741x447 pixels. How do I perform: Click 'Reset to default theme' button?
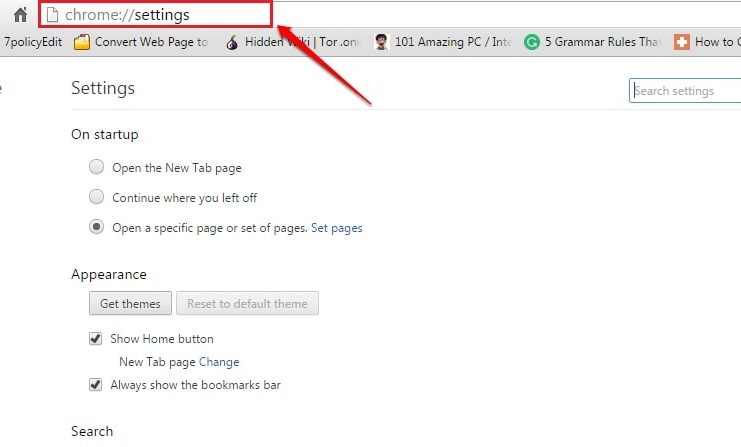pyautogui.click(x=248, y=303)
